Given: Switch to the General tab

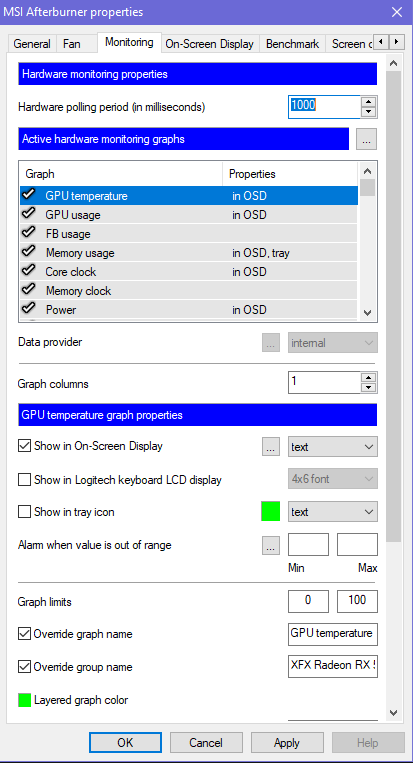Looking at the screenshot, I should click(x=32, y=44).
